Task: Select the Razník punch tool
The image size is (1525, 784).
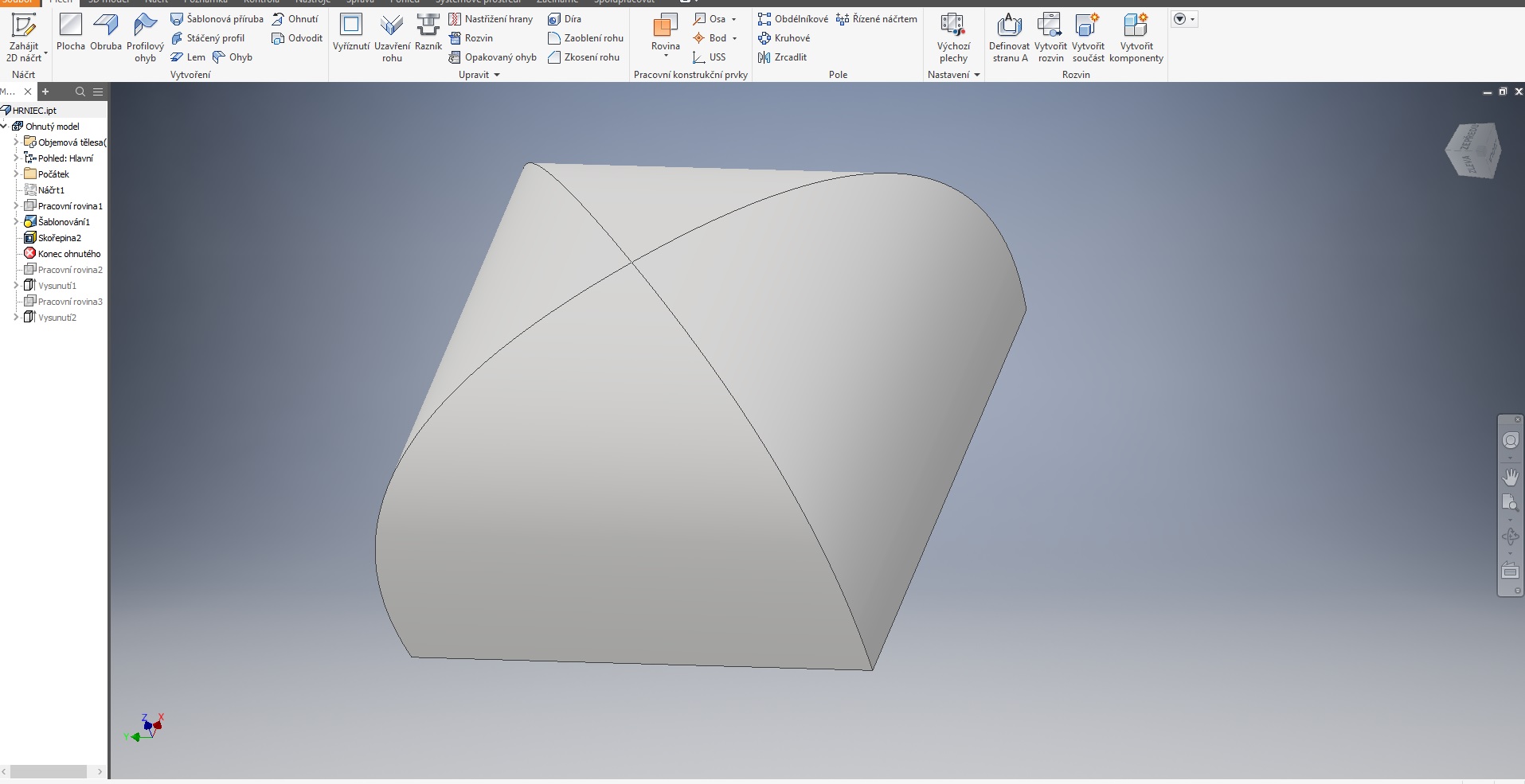Action: tap(428, 33)
